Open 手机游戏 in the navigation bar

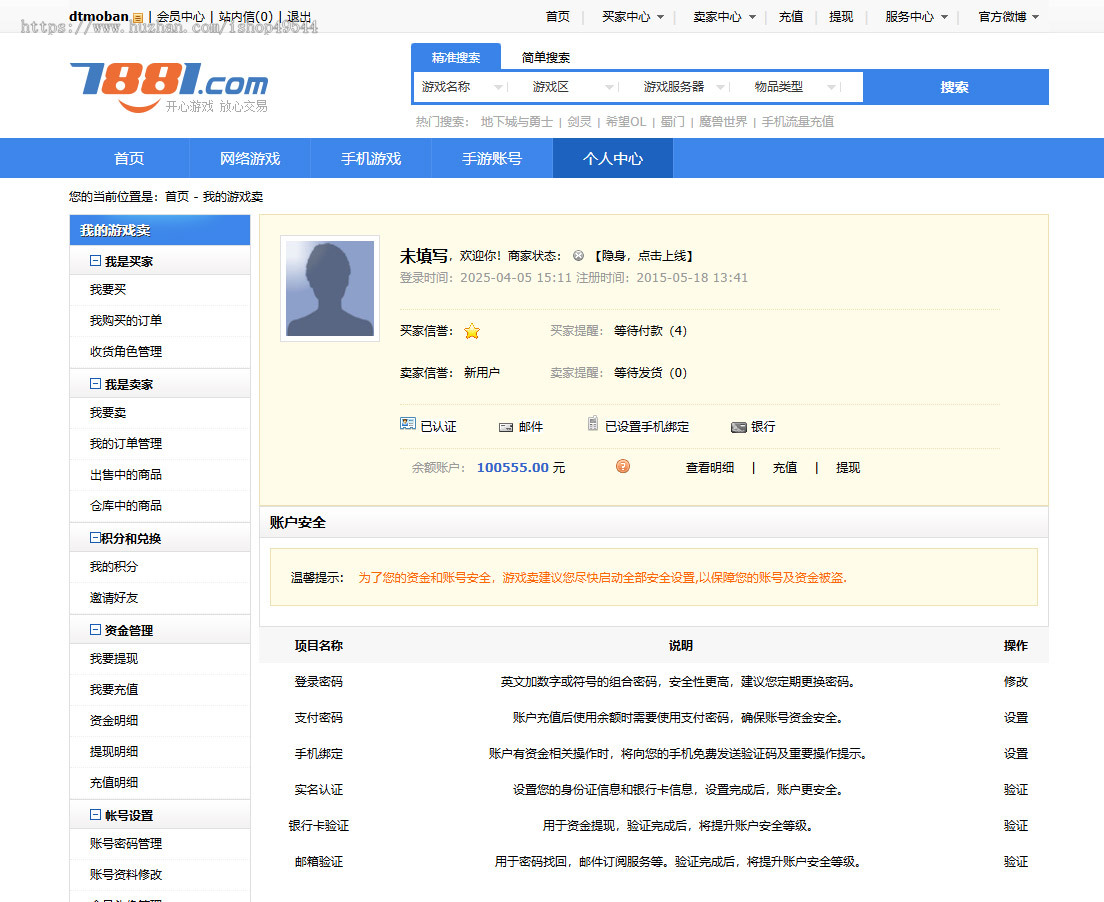click(371, 158)
